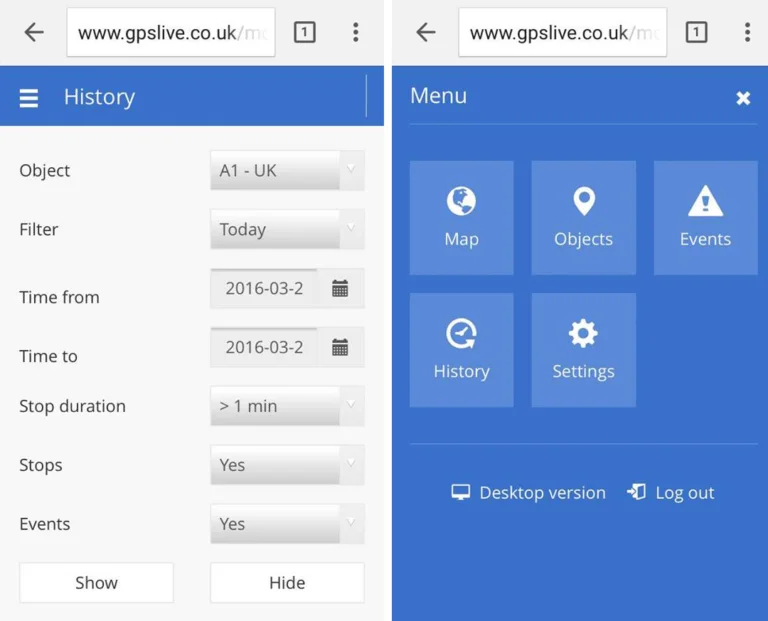Open the Events Yes dropdown in History form
The height and width of the screenshot is (621, 768).
pos(287,525)
